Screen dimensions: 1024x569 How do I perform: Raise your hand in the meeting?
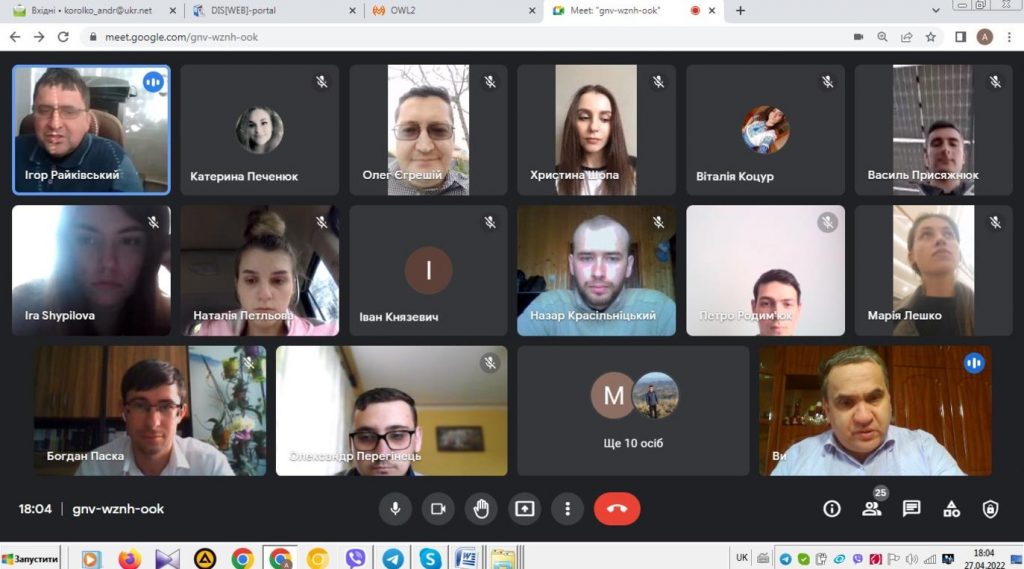click(x=481, y=509)
